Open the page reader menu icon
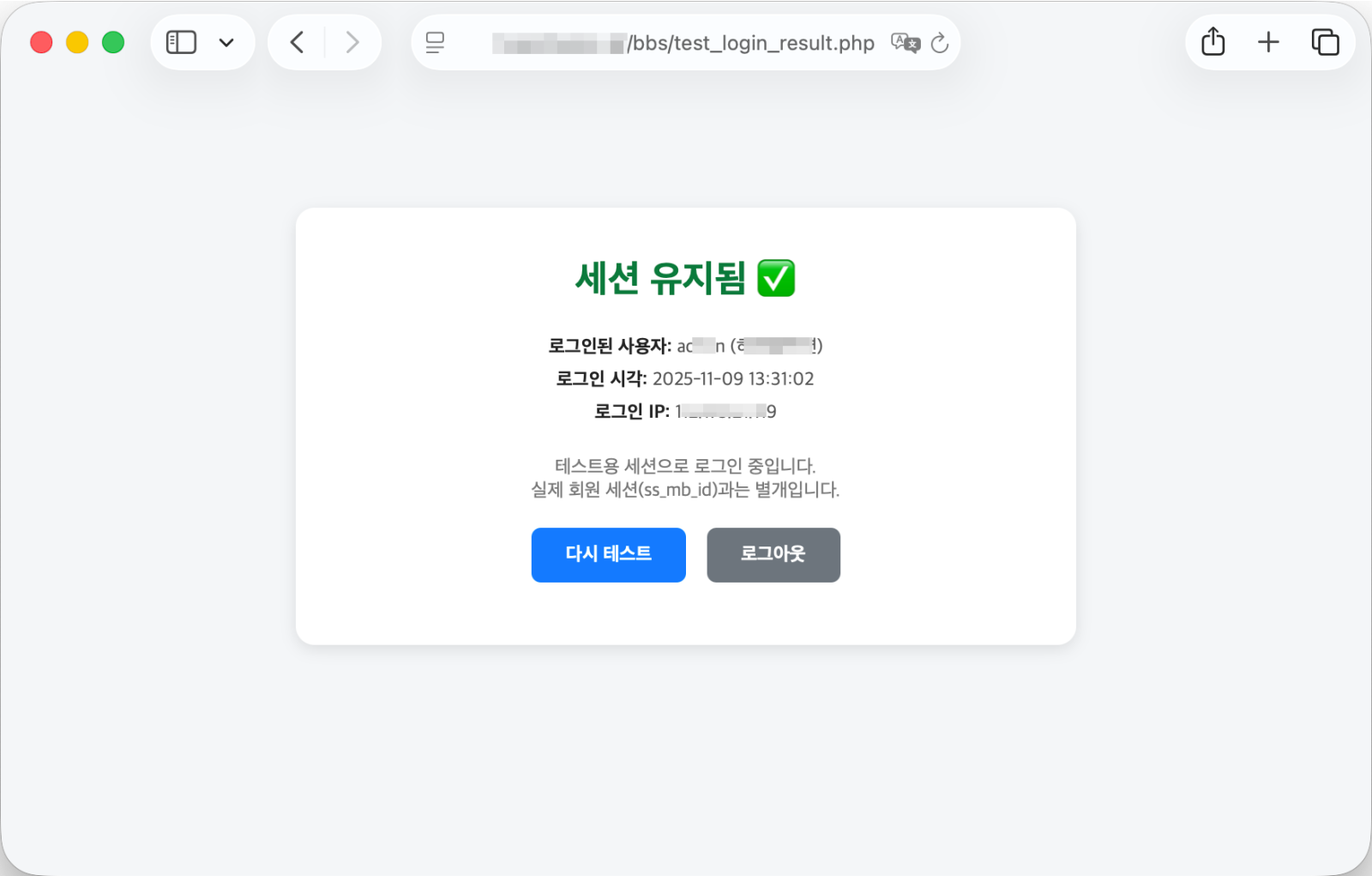This screenshot has height=876, width=1372. point(436,42)
